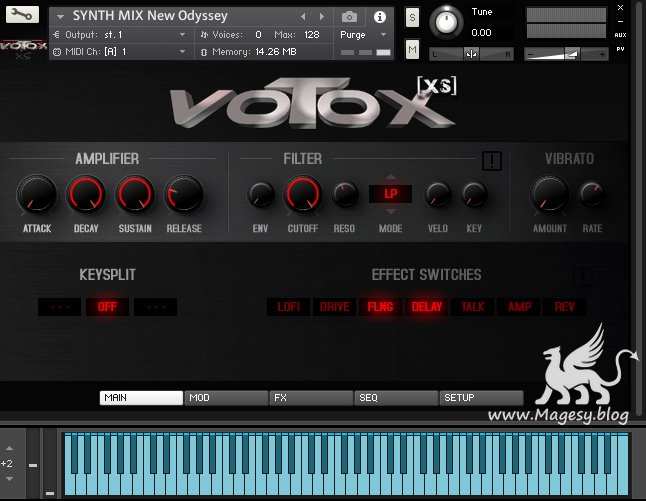The height and width of the screenshot is (501, 646).
Task: Enable the DRIVE effect switch
Action: [335, 307]
